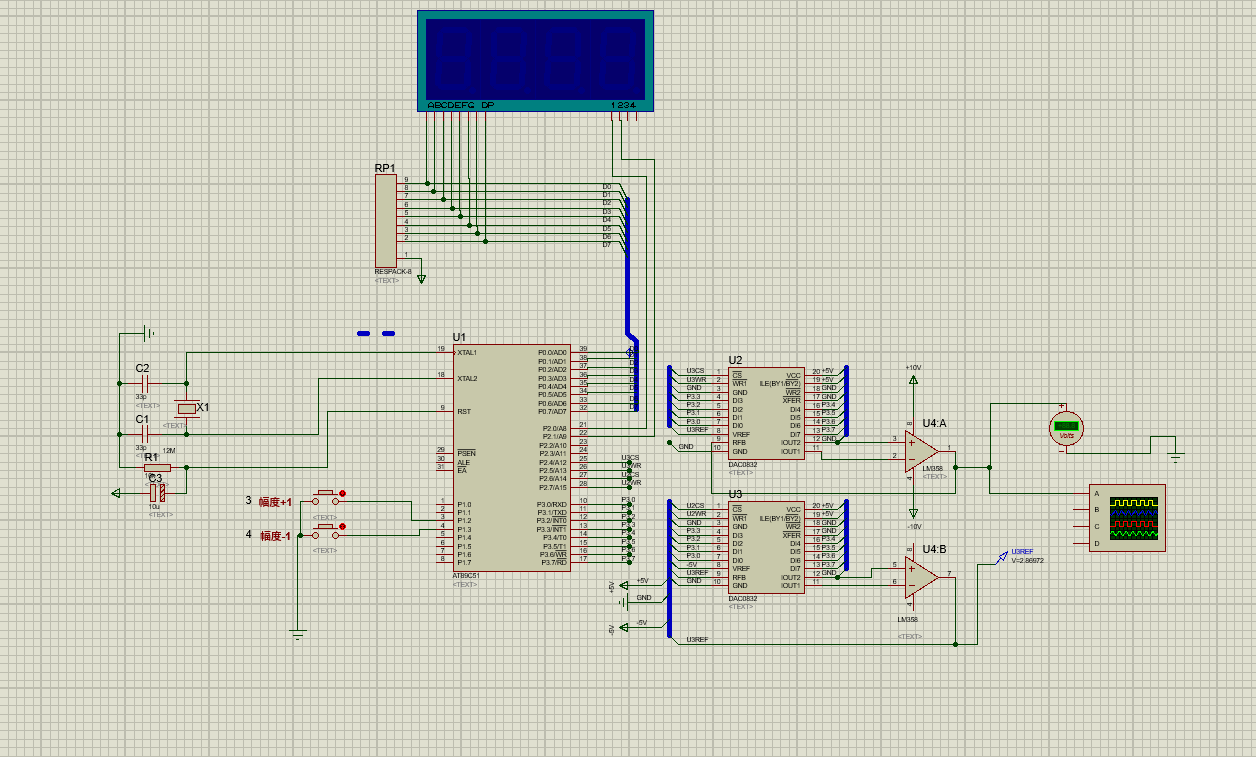
Task: Select the U1 AT89C51 microcontroller chip
Action: pyautogui.click(x=511, y=458)
